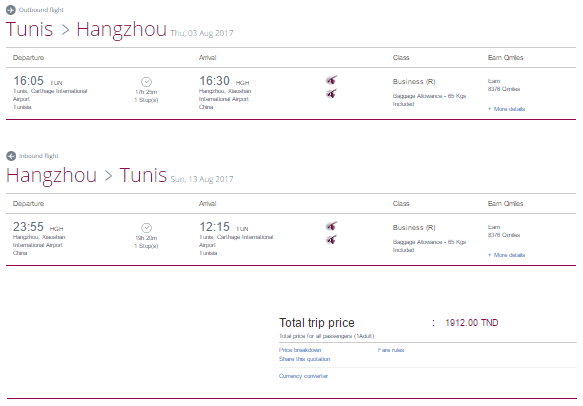Click the inbound duration clock icon
This screenshot has width=583, height=406.
(x=146, y=228)
